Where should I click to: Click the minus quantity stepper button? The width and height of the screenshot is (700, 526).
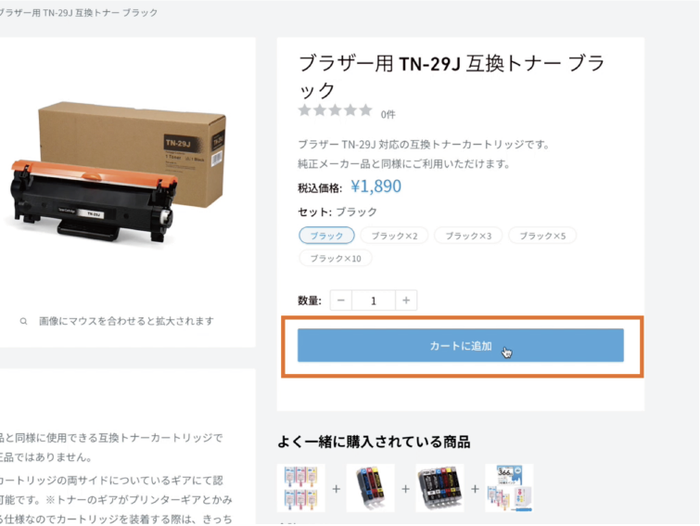[341, 300]
